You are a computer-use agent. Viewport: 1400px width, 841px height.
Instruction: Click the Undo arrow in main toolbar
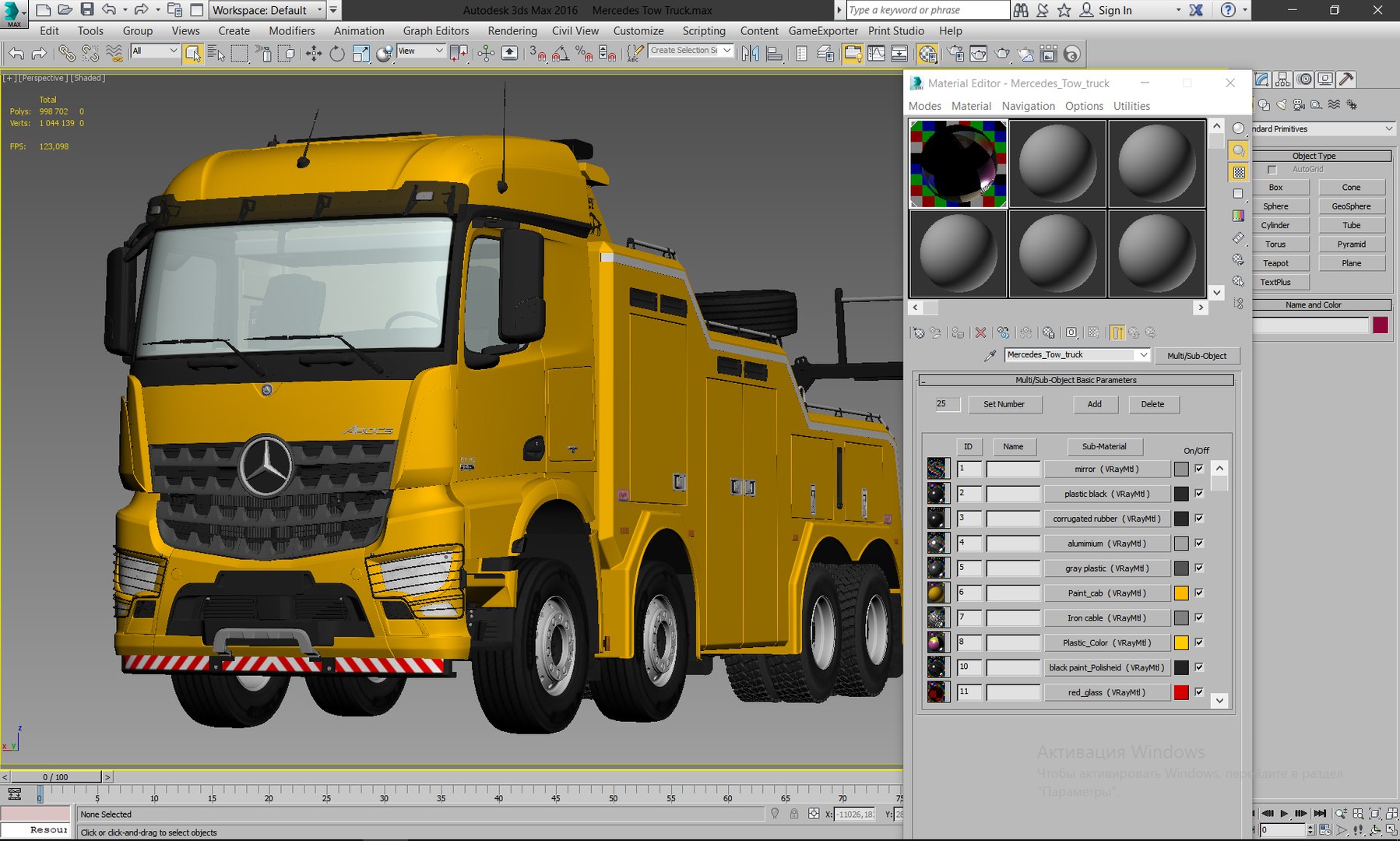tap(16, 53)
